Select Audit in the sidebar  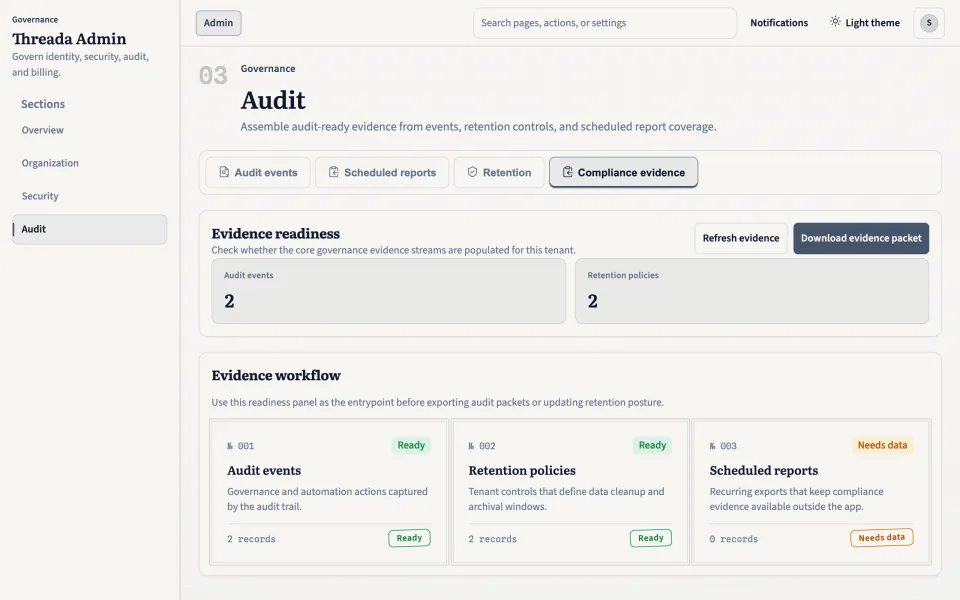click(89, 229)
